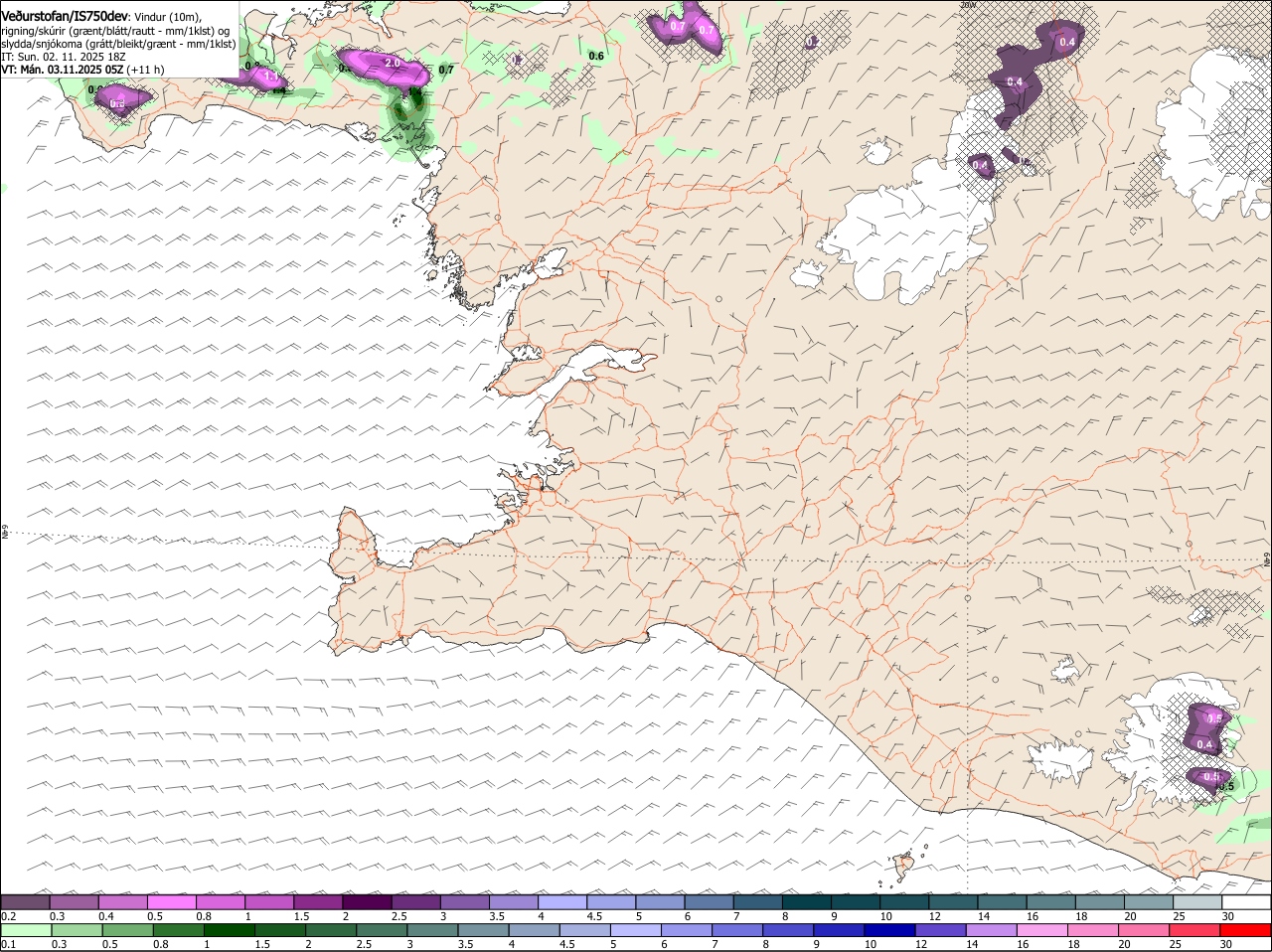Image resolution: width=1272 pixels, height=952 pixels.
Task: Pick the 0.3 green swatch in lower legend
Action: click(x=77, y=930)
